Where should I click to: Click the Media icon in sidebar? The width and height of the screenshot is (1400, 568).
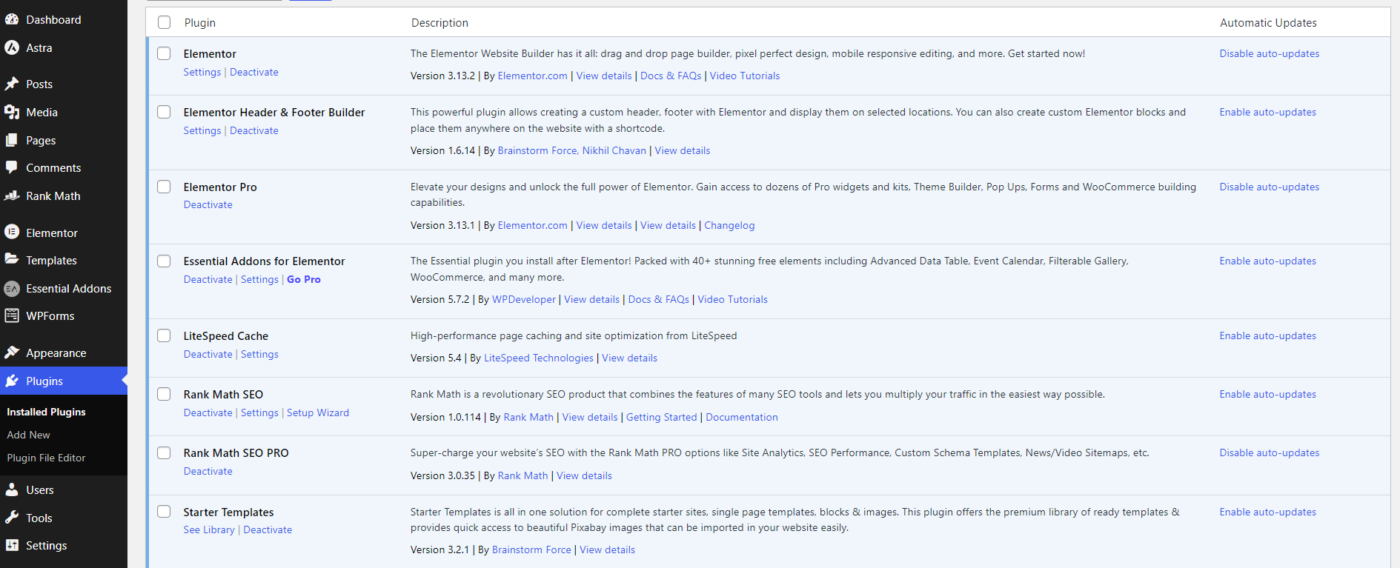tap(12, 112)
